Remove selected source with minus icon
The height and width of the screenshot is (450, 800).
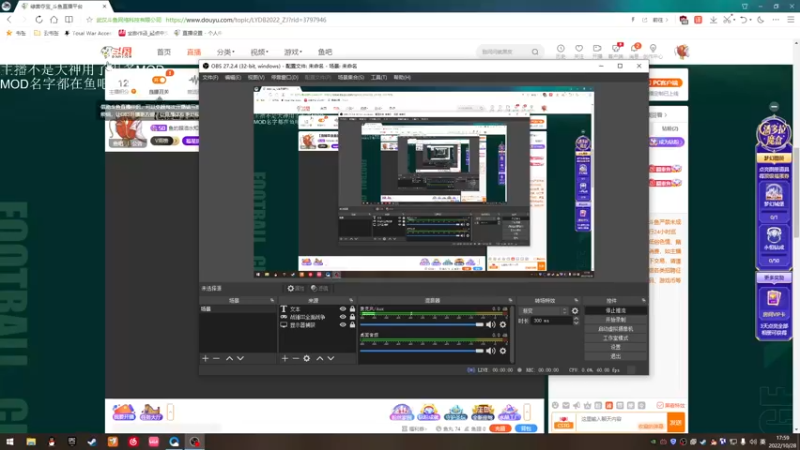(295, 359)
